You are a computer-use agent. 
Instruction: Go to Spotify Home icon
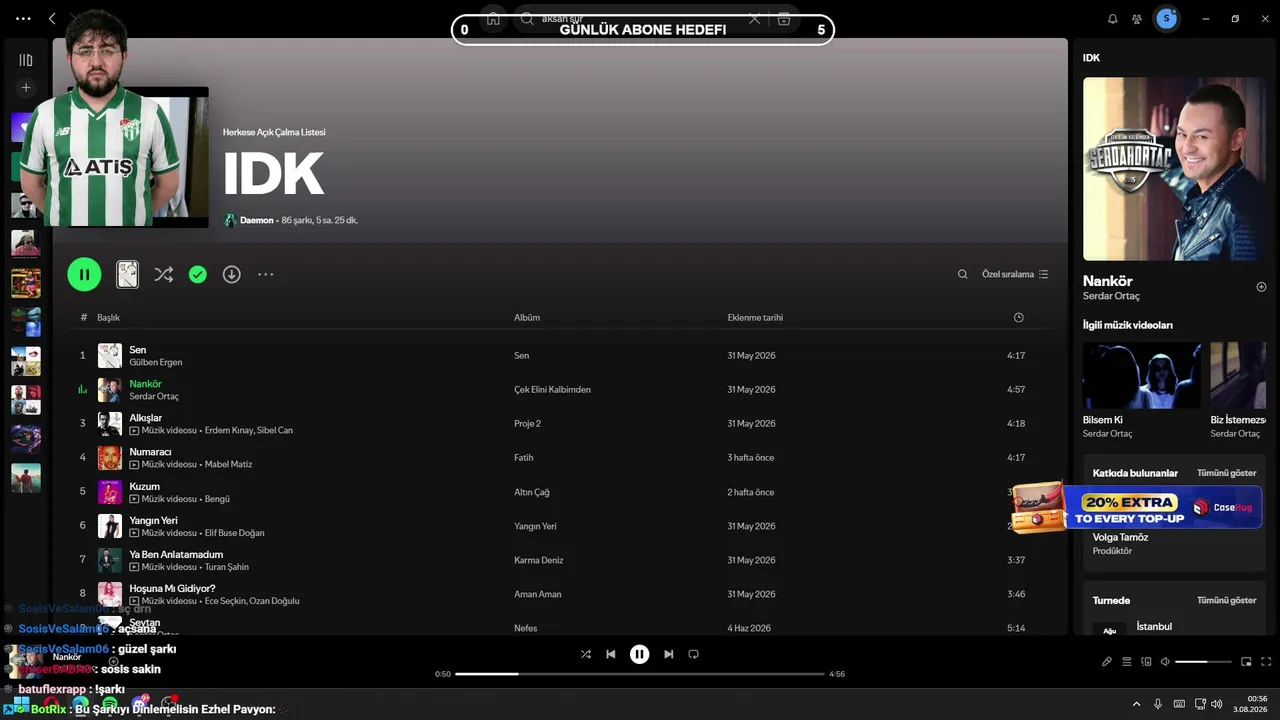coord(493,19)
